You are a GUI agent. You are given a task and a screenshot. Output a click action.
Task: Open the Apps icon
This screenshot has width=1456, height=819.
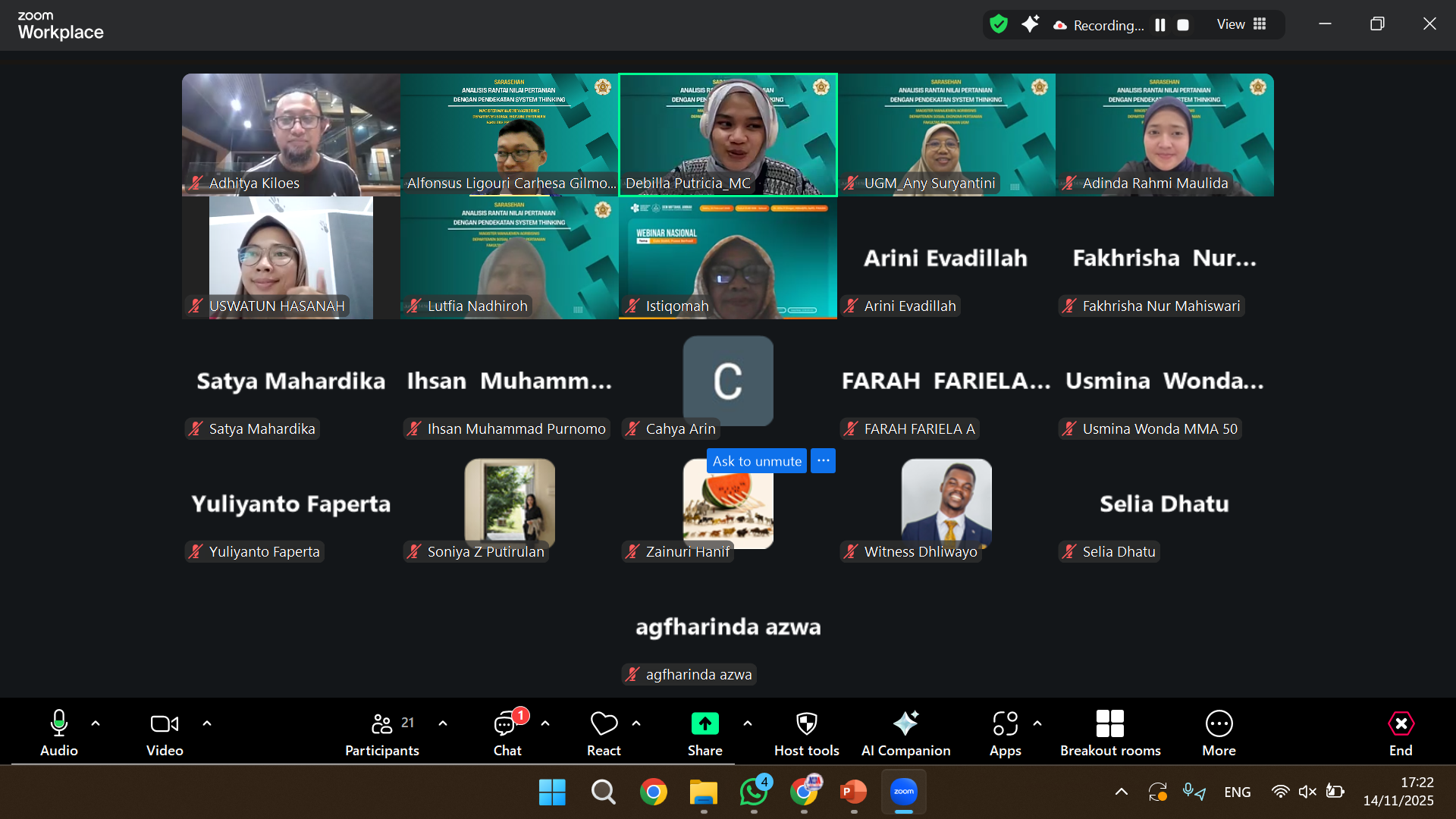pos(1005,724)
